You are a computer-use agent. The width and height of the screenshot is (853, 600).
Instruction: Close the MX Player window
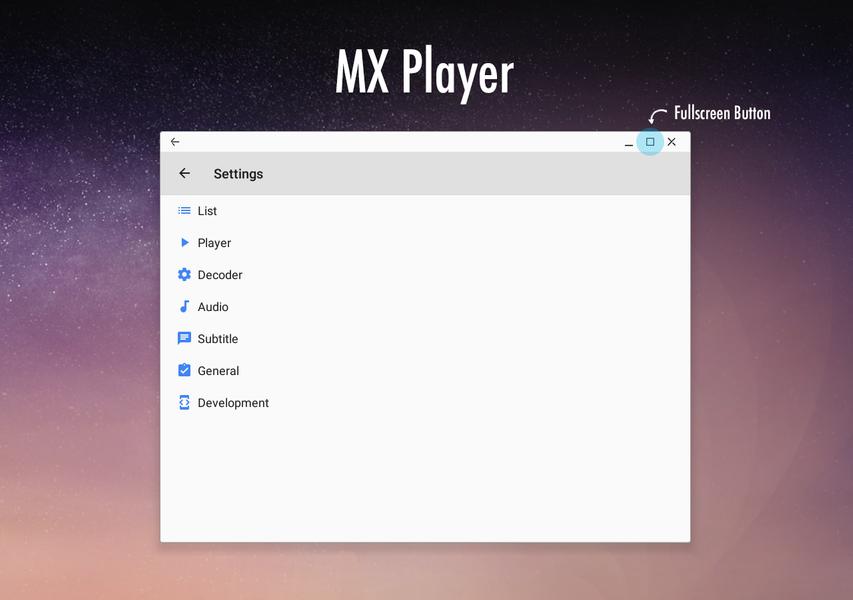tap(672, 142)
